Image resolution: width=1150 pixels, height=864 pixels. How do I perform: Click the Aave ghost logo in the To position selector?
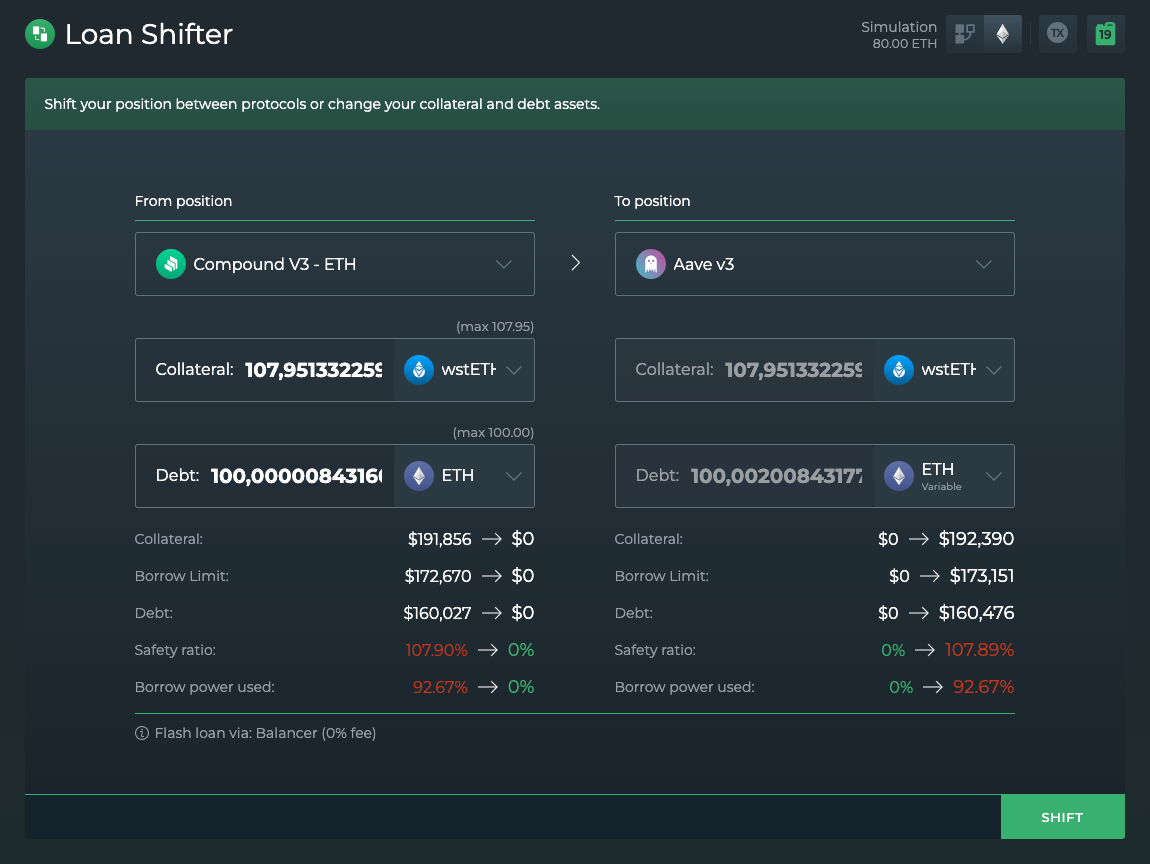click(x=651, y=264)
